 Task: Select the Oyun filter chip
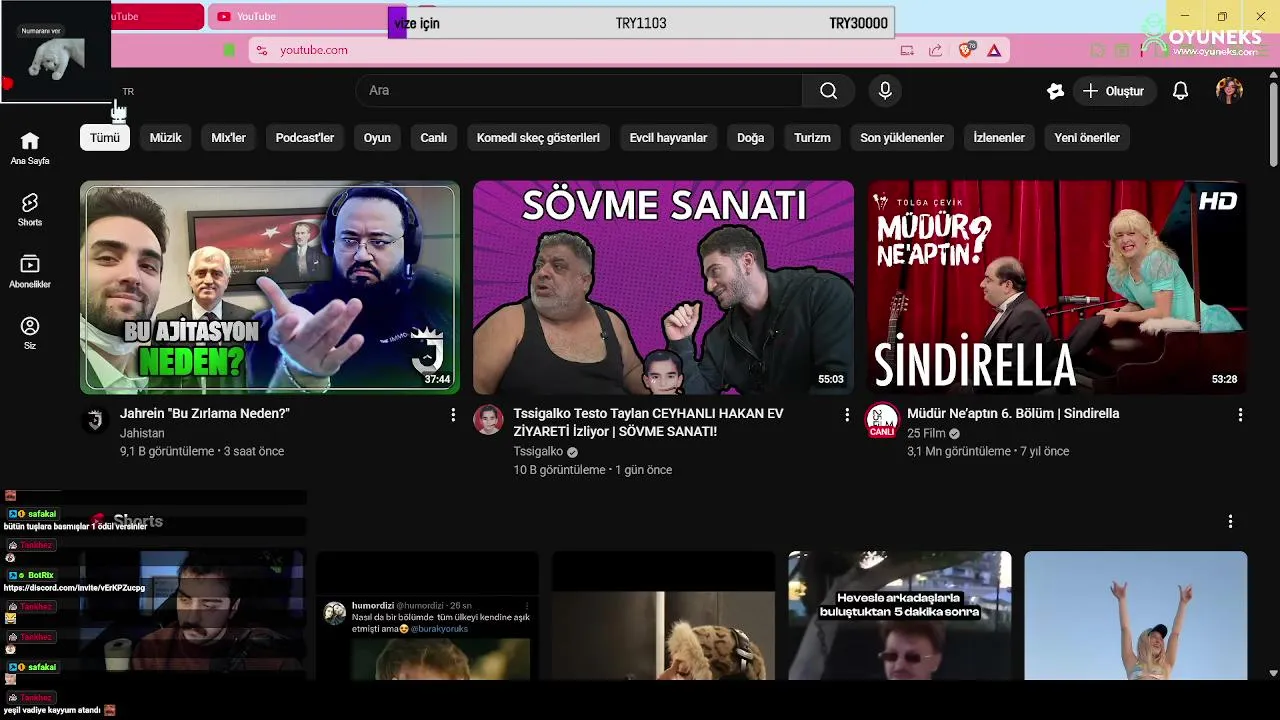coord(377,138)
